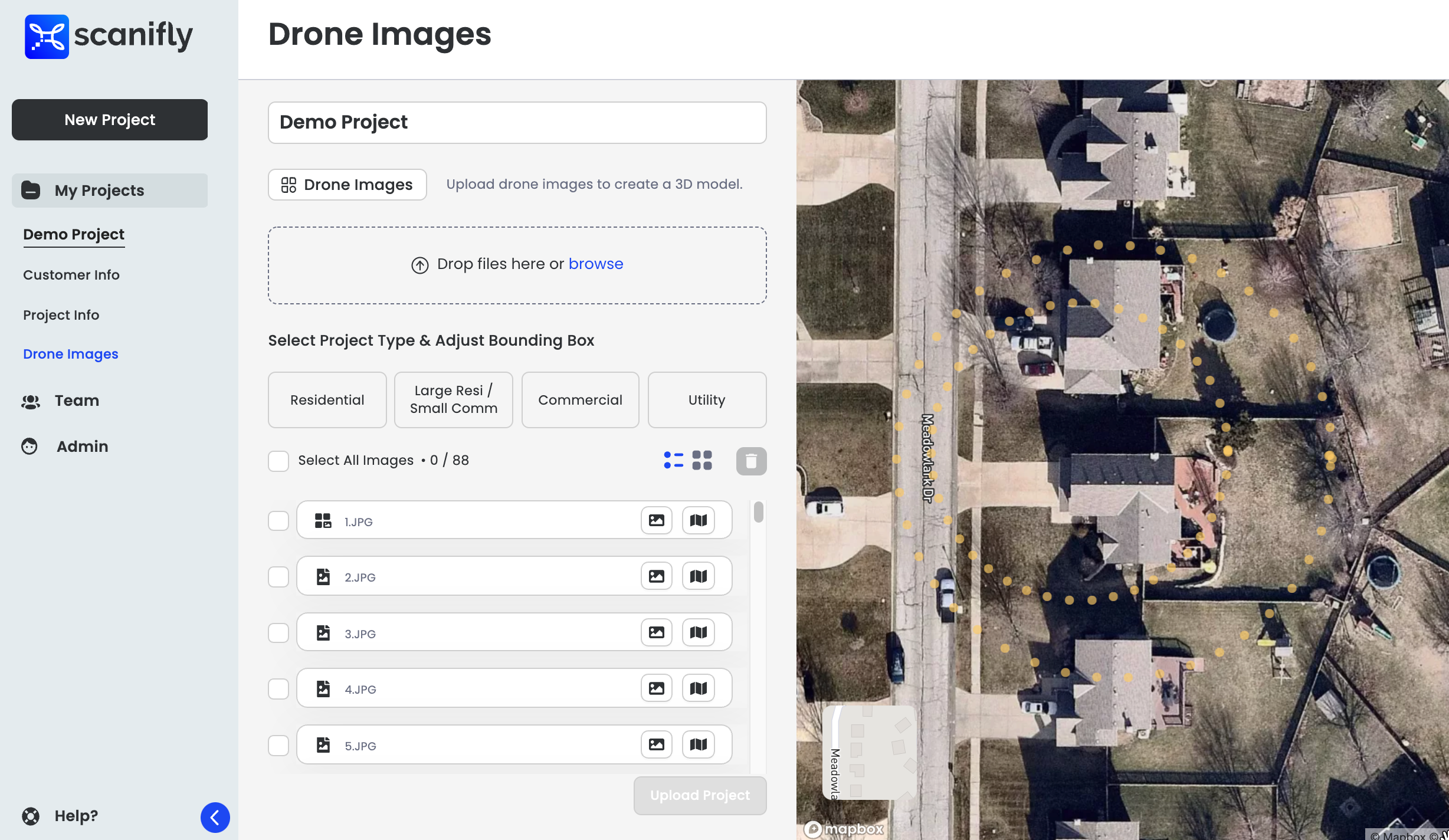Screen dimensions: 1449x840
Task: Select Utility project type
Action: coord(707,400)
